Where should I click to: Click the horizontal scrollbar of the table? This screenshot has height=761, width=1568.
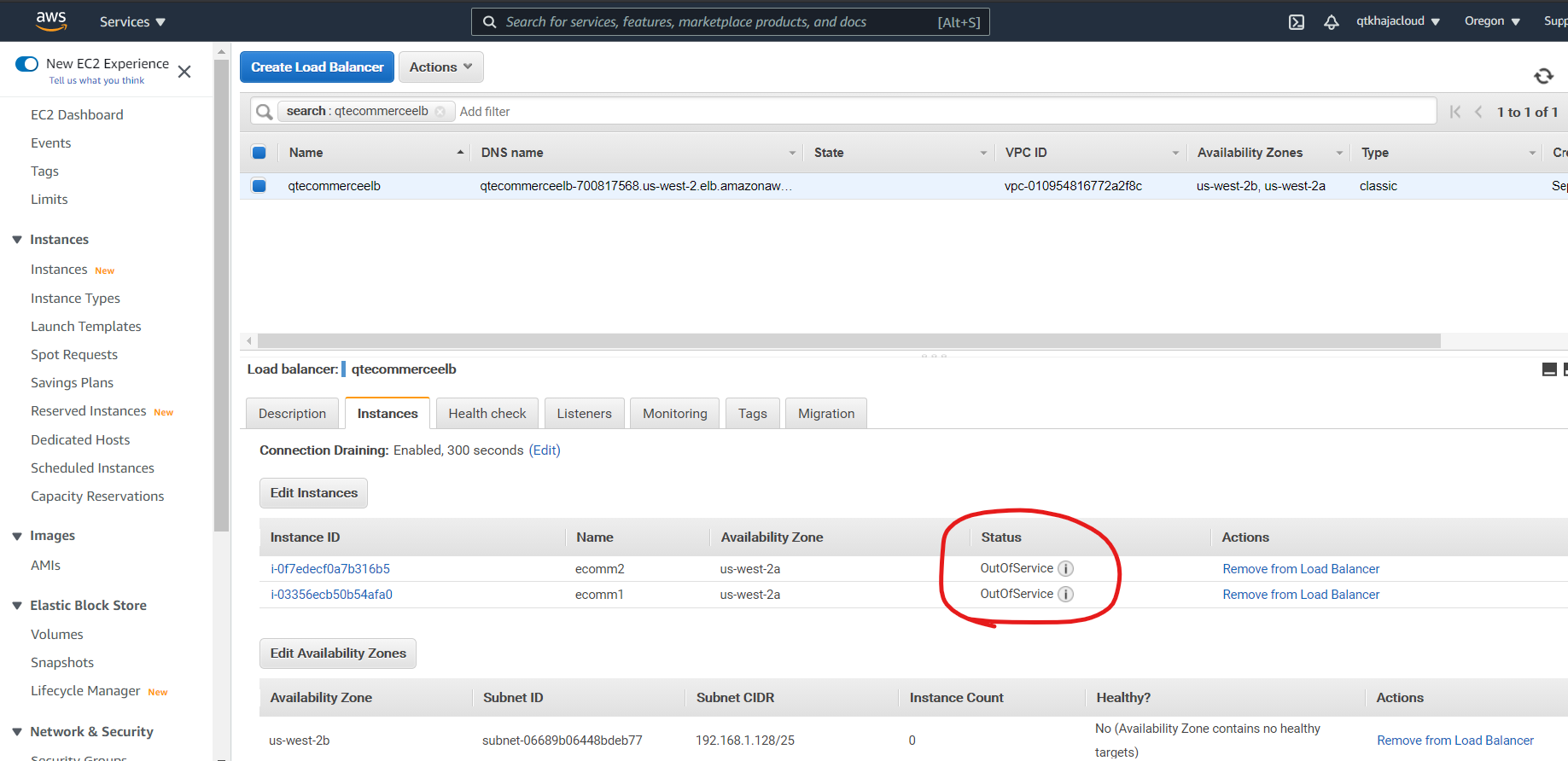click(849, 341)
